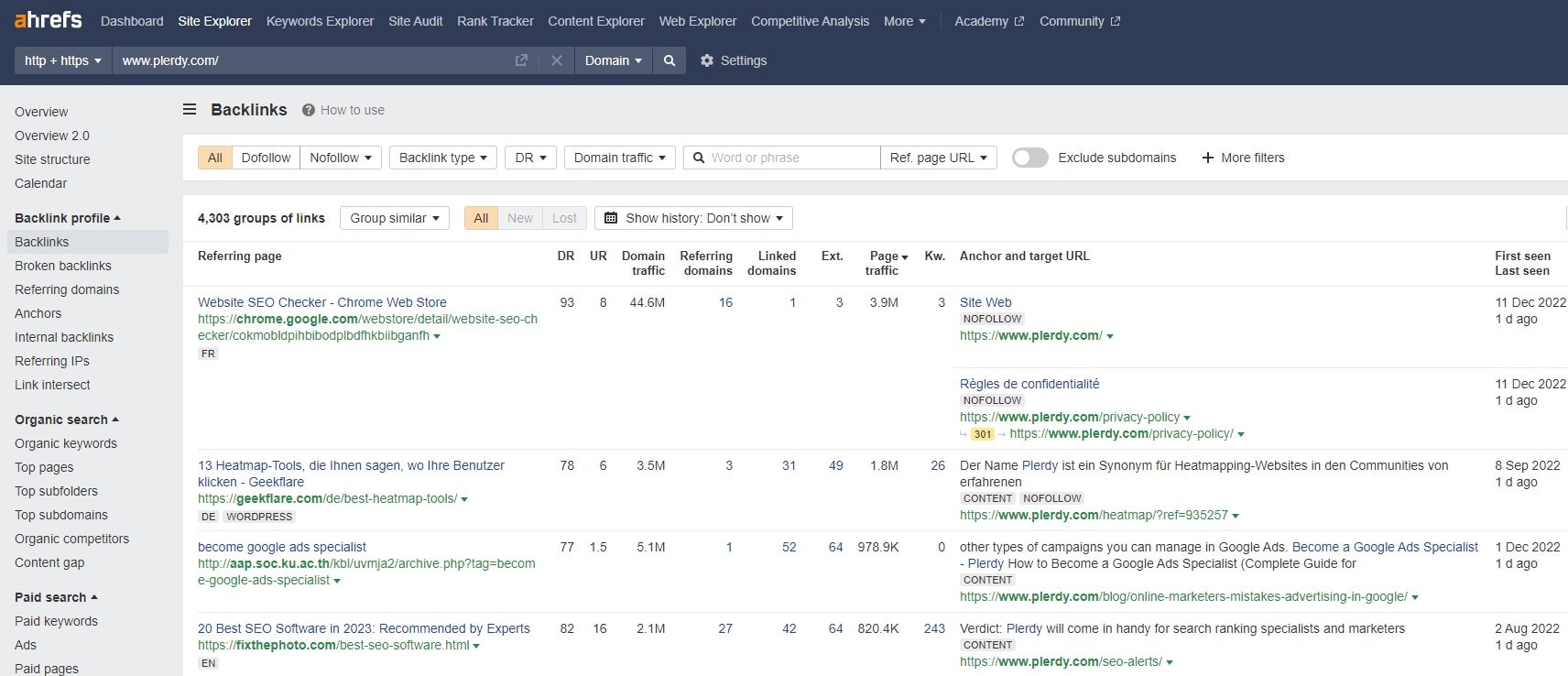Open URL in new tab icon

click(x=521, y=60)
